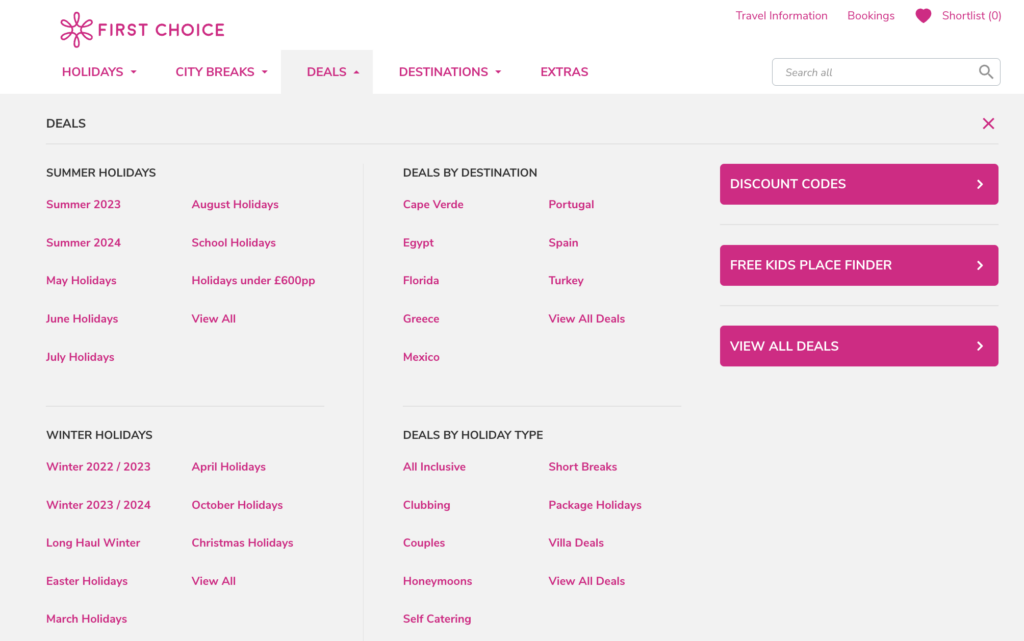Open Greece deals
The width and height of the screenshot is (1024, 641).
pos(421,319)
